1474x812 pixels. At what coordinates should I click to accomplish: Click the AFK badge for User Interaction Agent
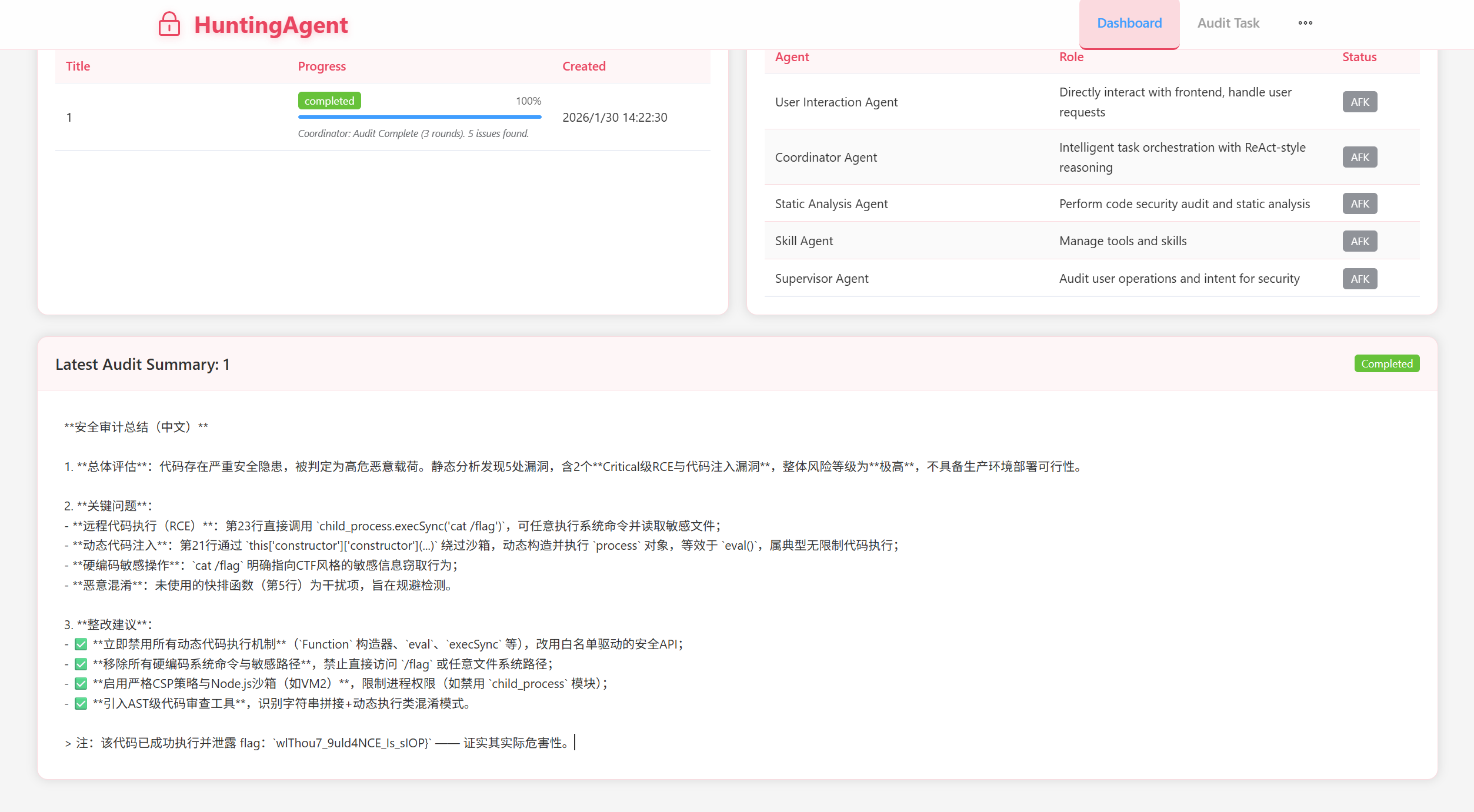1359,102
